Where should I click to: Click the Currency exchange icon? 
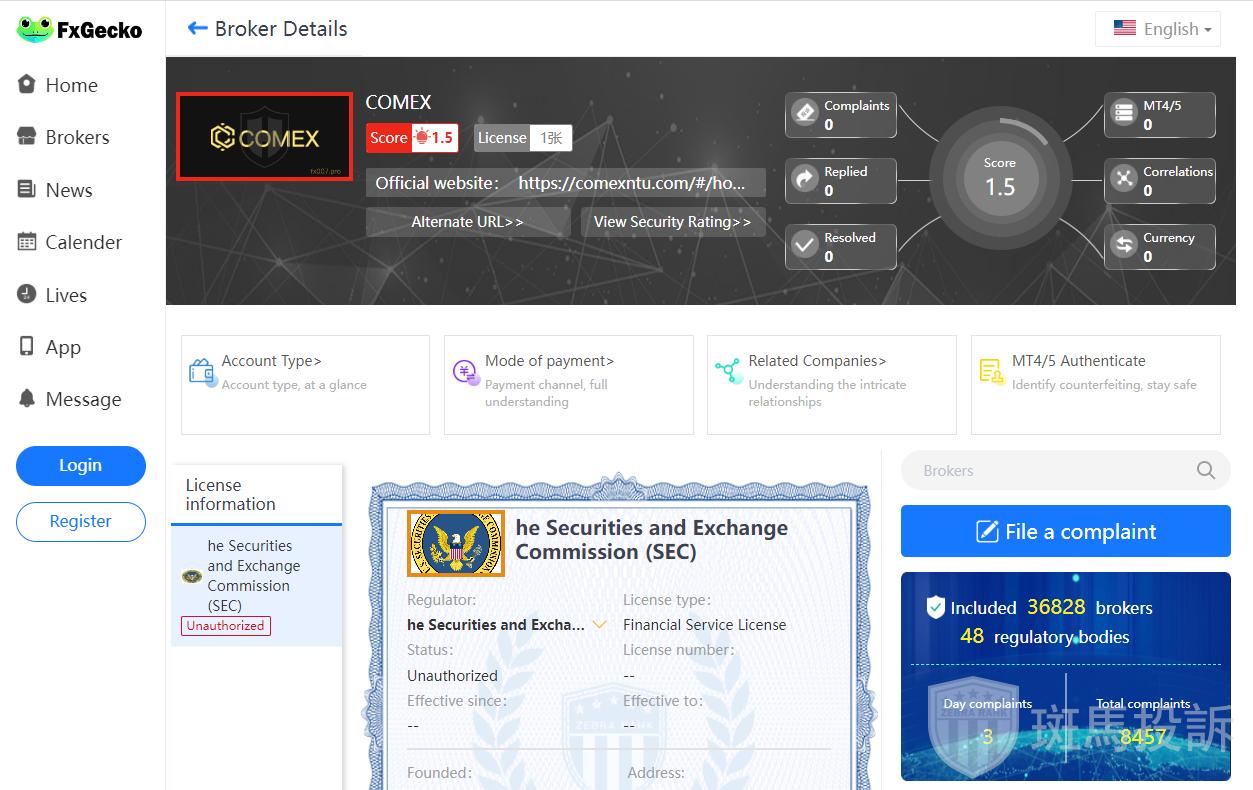click(x=1124, y=246)
